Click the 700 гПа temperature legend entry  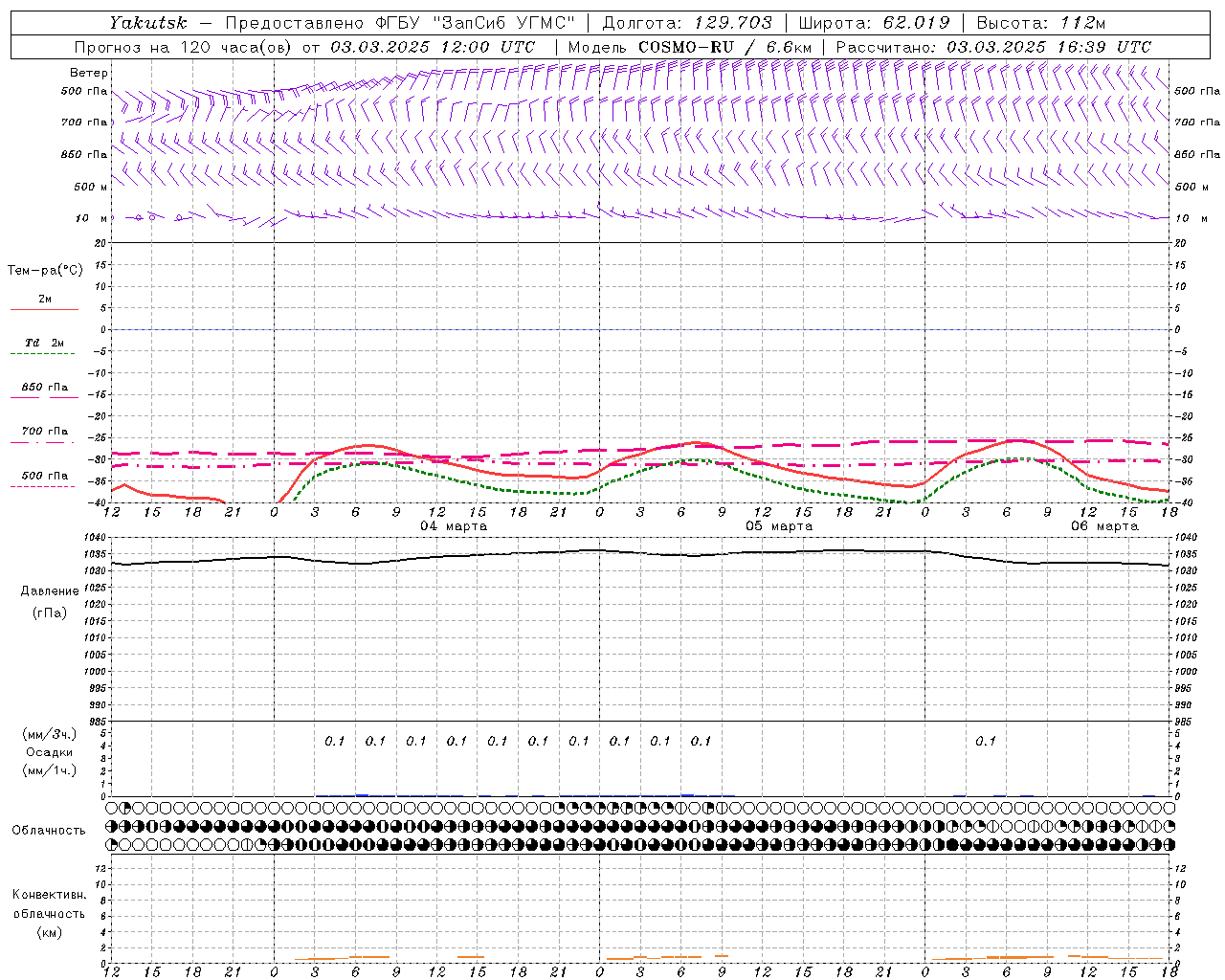coord(45,432)
